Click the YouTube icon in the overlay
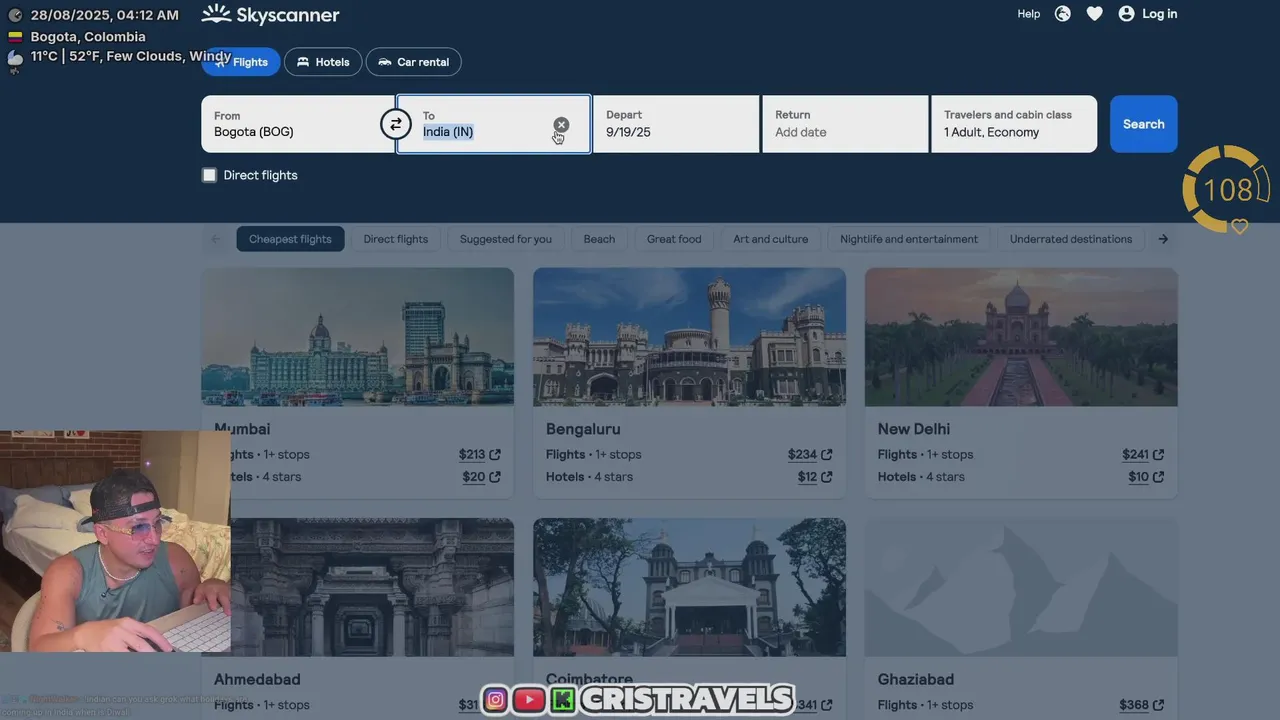1280x720 pixels. click(x=529, y=699)
